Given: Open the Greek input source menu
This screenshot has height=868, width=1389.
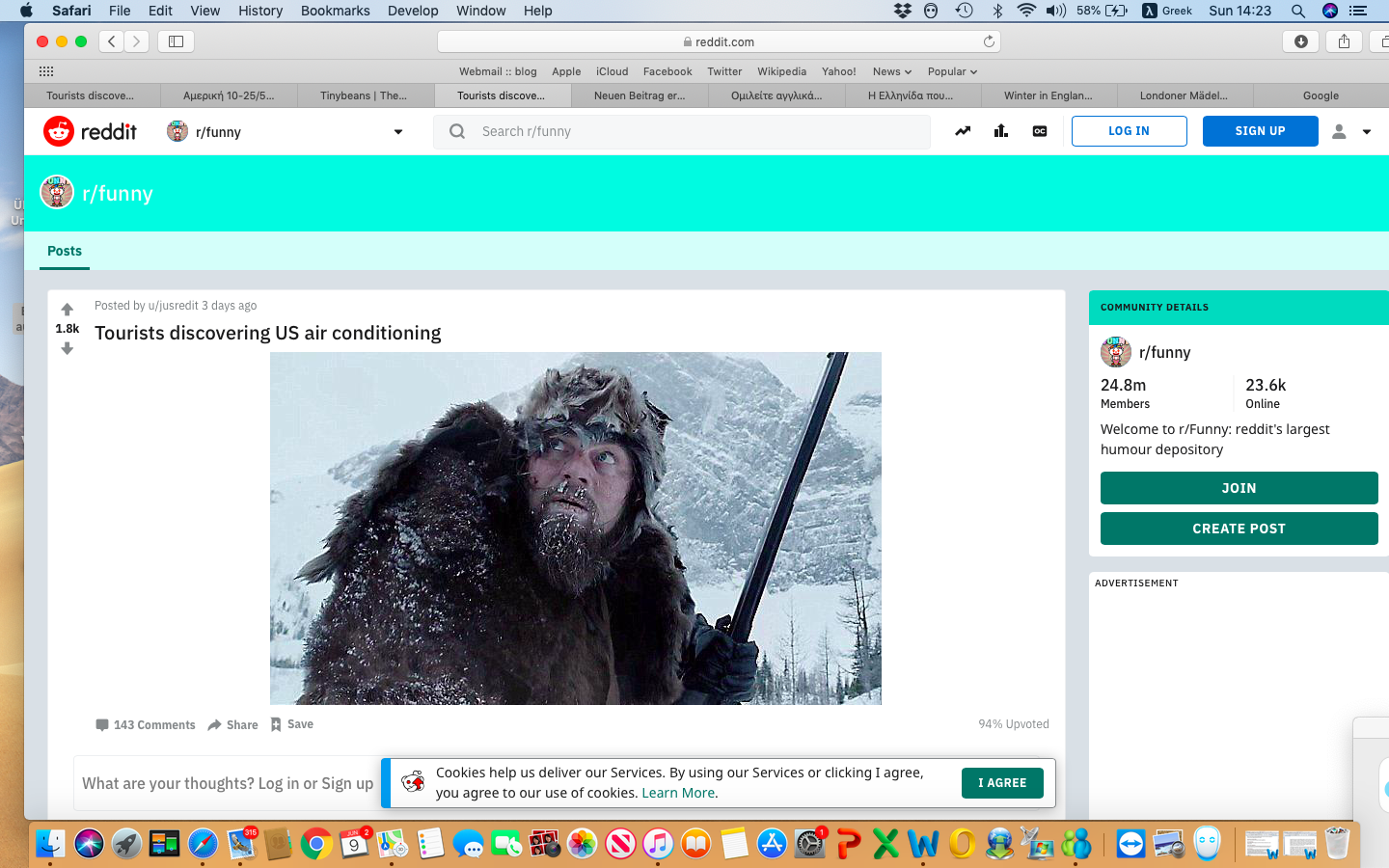Looking at the screenshot, I should click(1167, 11).
